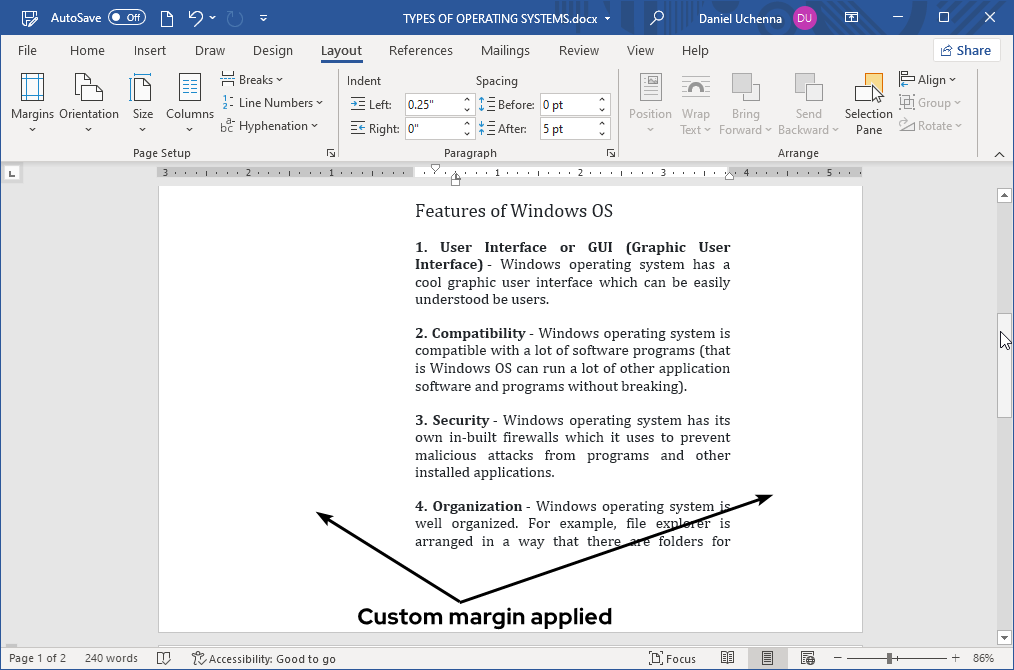This screenshot has height=670, width=1014.
Task: Switch to the References tab
Action: point(420,50)
